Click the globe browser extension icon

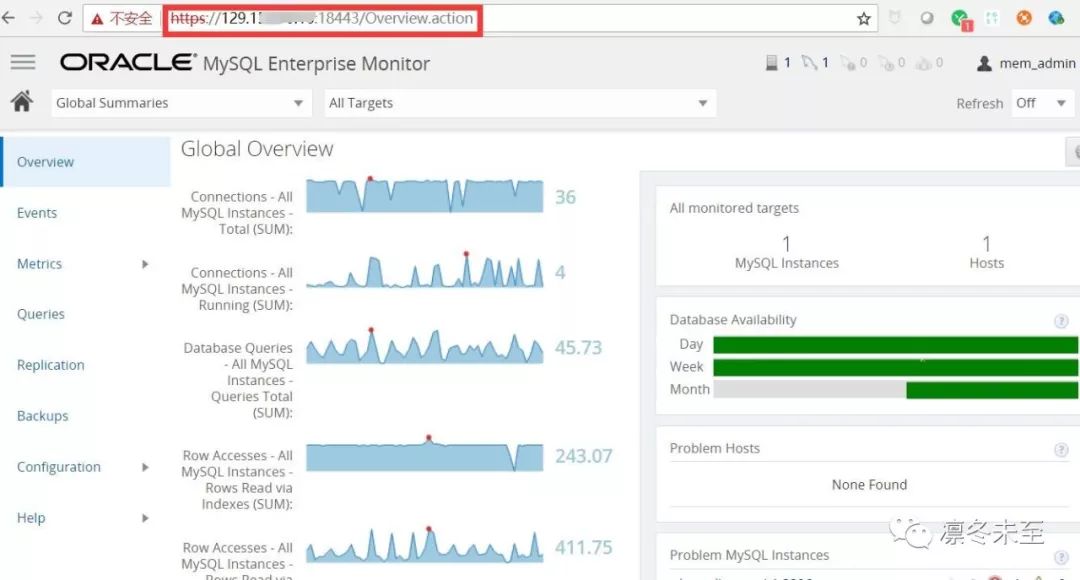click(1057, 18)
